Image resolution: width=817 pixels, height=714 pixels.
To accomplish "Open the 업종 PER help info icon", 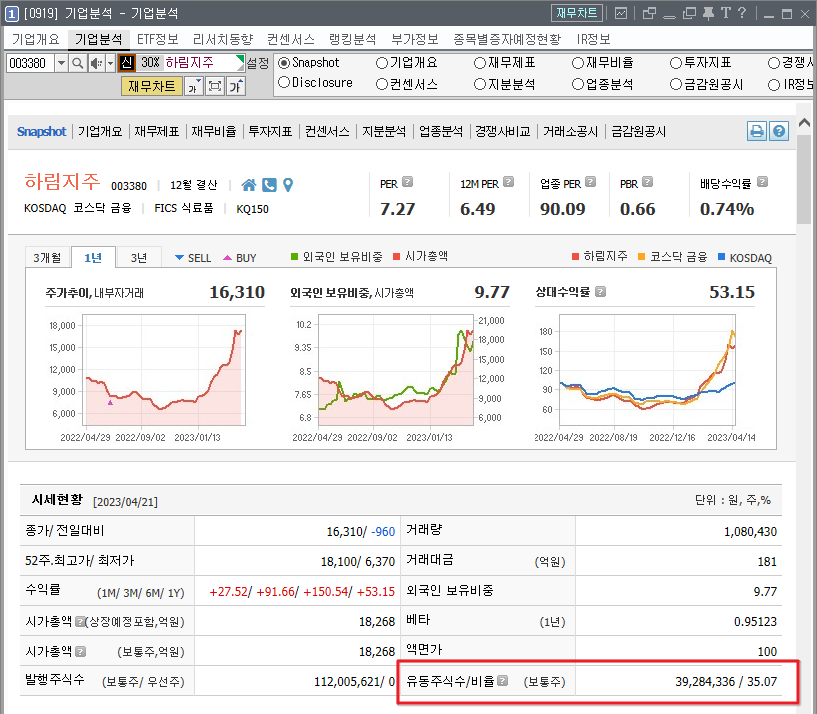I will (x=590, y=182).
